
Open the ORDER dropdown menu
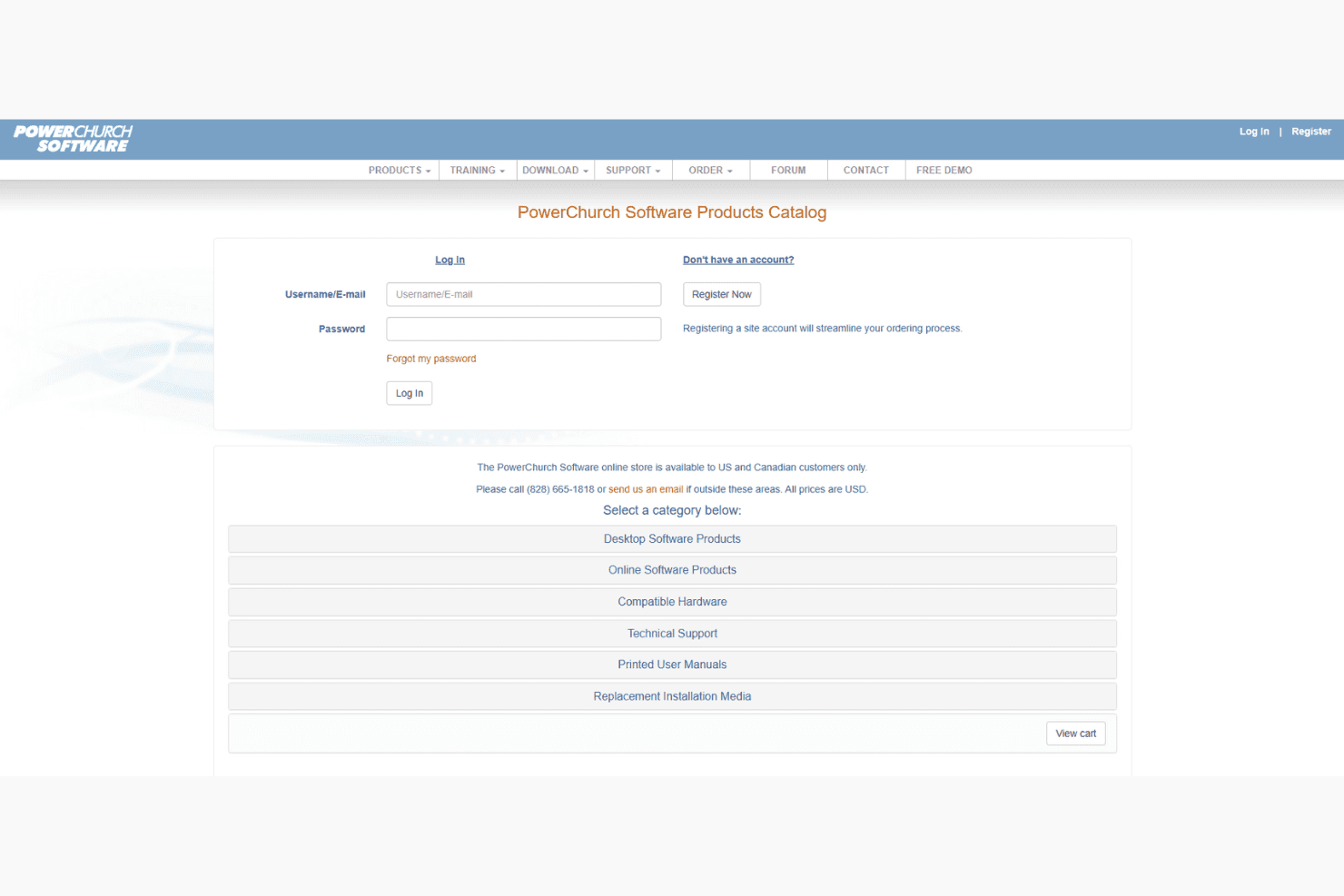point(710,171)
